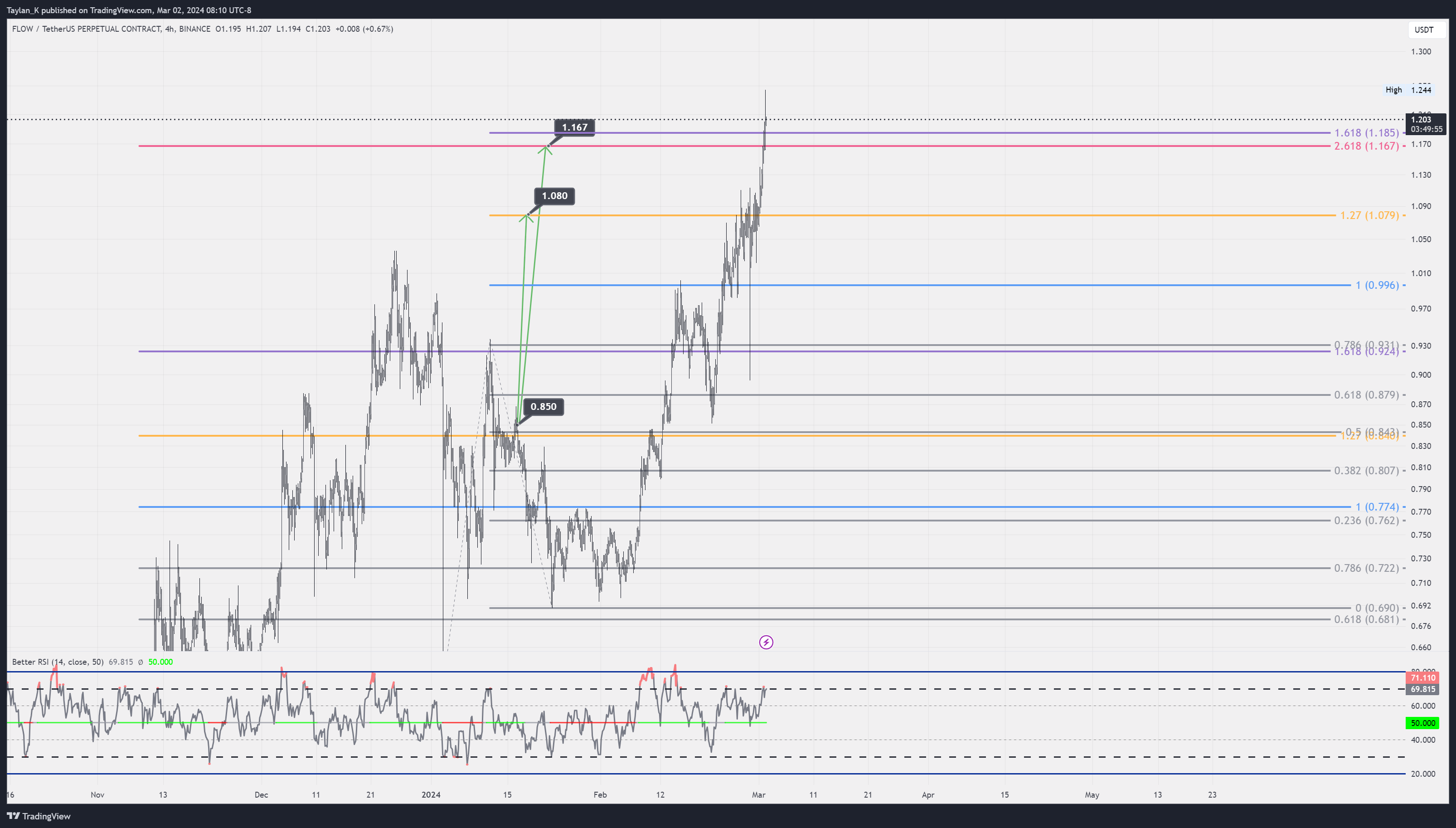Click the 0.660 price axis value

1421,648
